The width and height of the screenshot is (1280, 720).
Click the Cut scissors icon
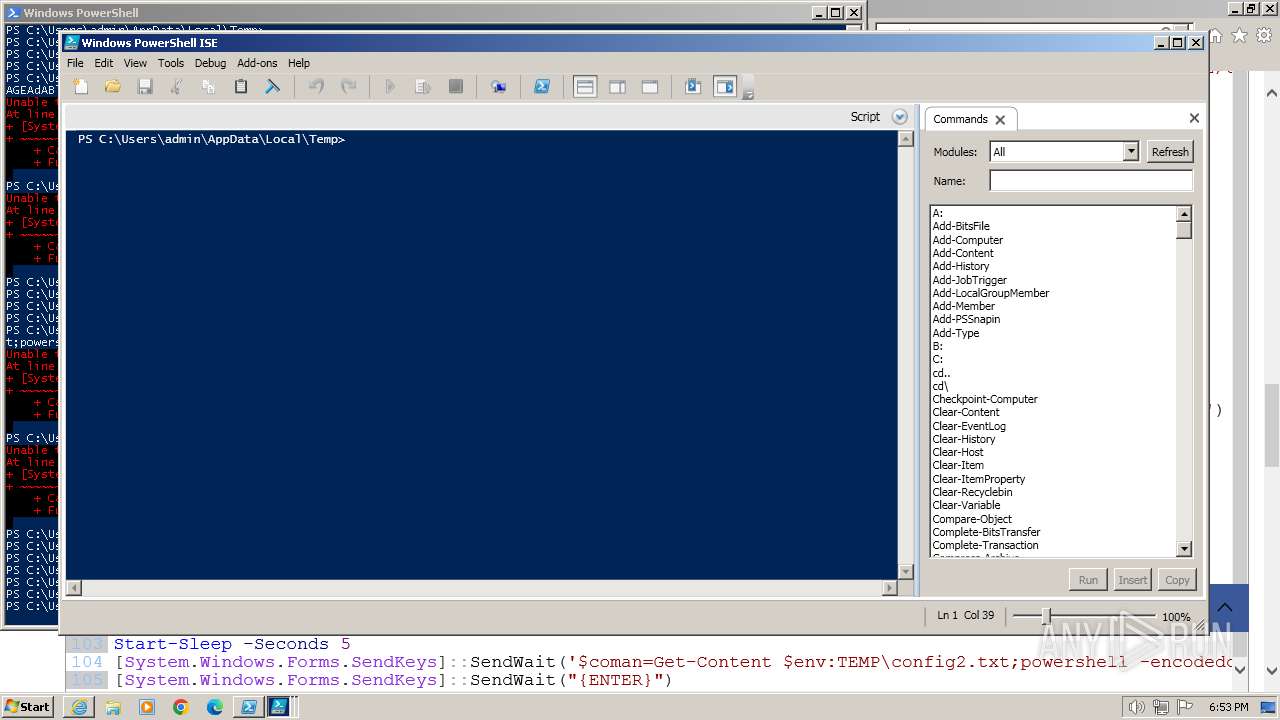click(177, 87)
